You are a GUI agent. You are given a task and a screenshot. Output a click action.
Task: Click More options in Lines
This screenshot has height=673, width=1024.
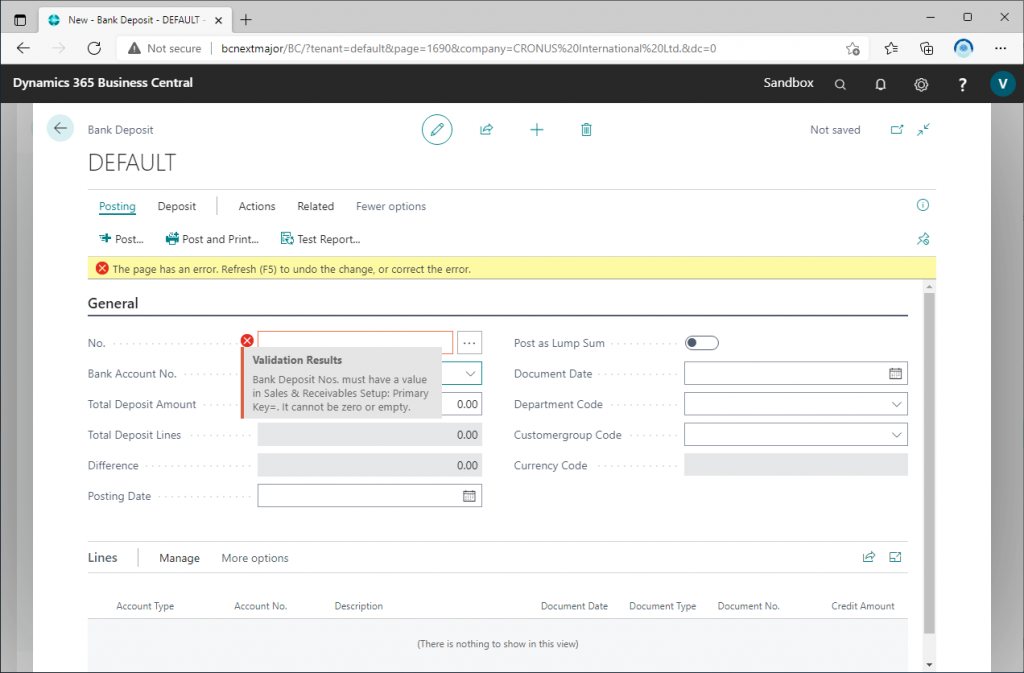pos(255,558)
